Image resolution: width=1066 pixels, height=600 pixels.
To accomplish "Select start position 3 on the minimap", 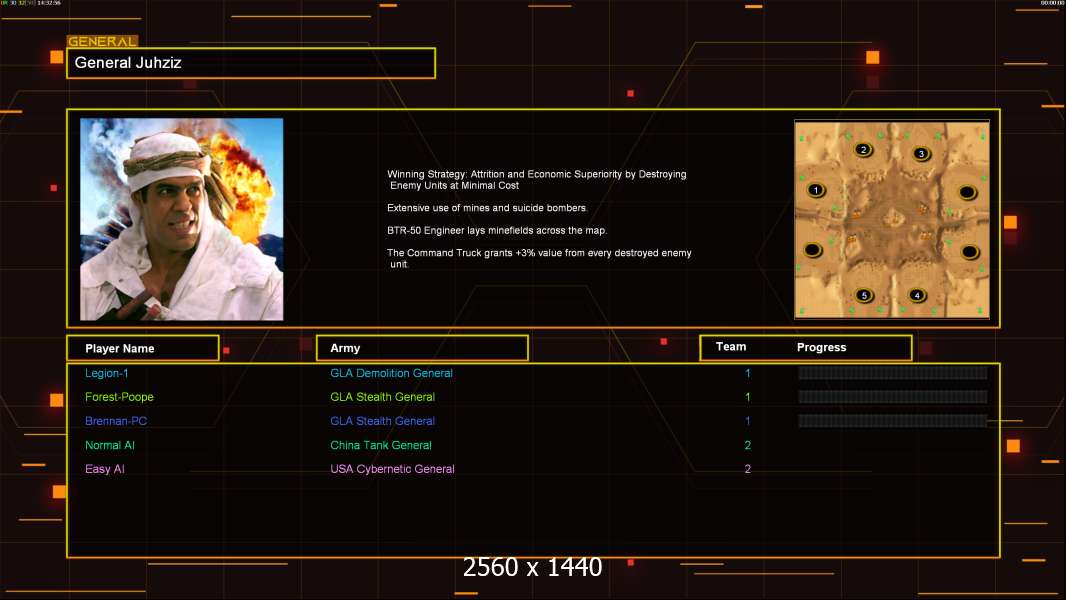I will [x=921, y=154].
